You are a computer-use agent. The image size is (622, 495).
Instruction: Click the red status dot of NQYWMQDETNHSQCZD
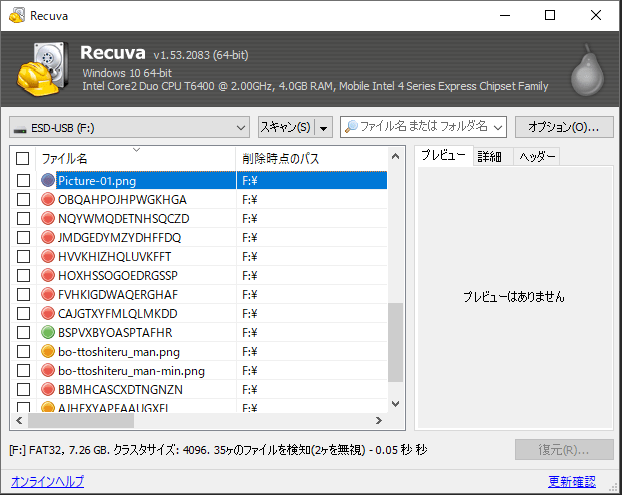[48, 218]
